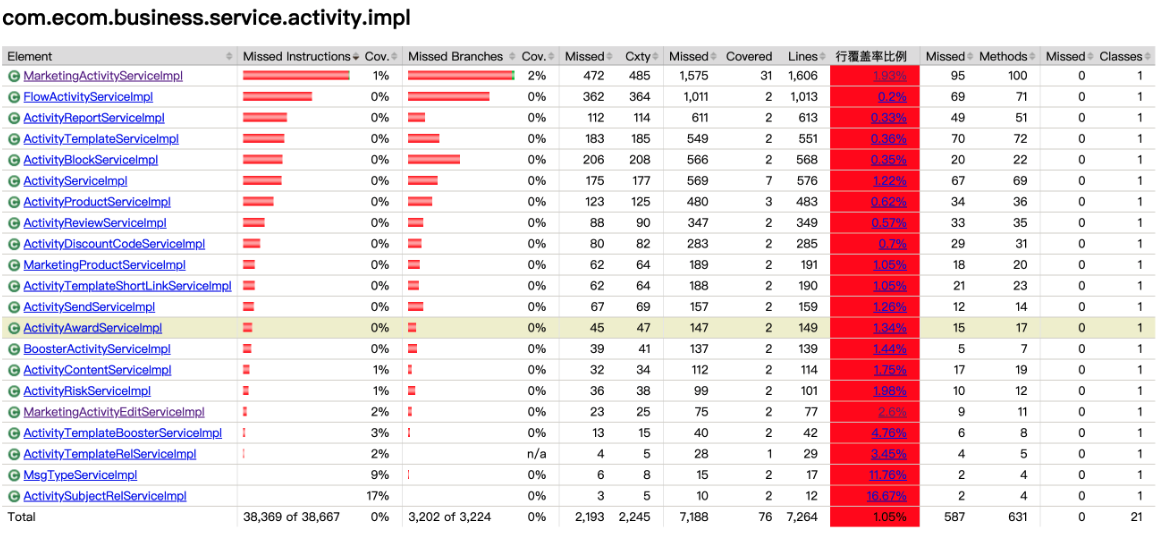The width and height of the screenshot is (1164, 544).
Task: Click the class icon beside ActivityAwardServiceImpl
Action: pyautogui.click(x=13, y=328)
